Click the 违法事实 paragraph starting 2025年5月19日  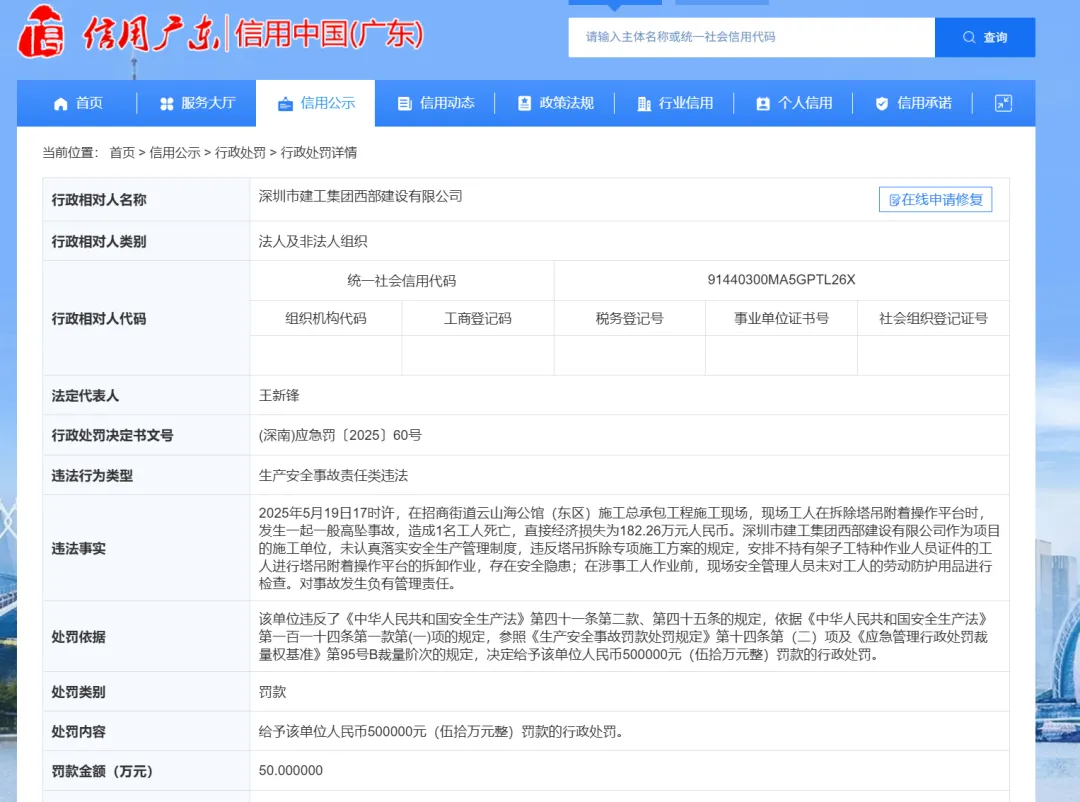[x=629, y=548]
